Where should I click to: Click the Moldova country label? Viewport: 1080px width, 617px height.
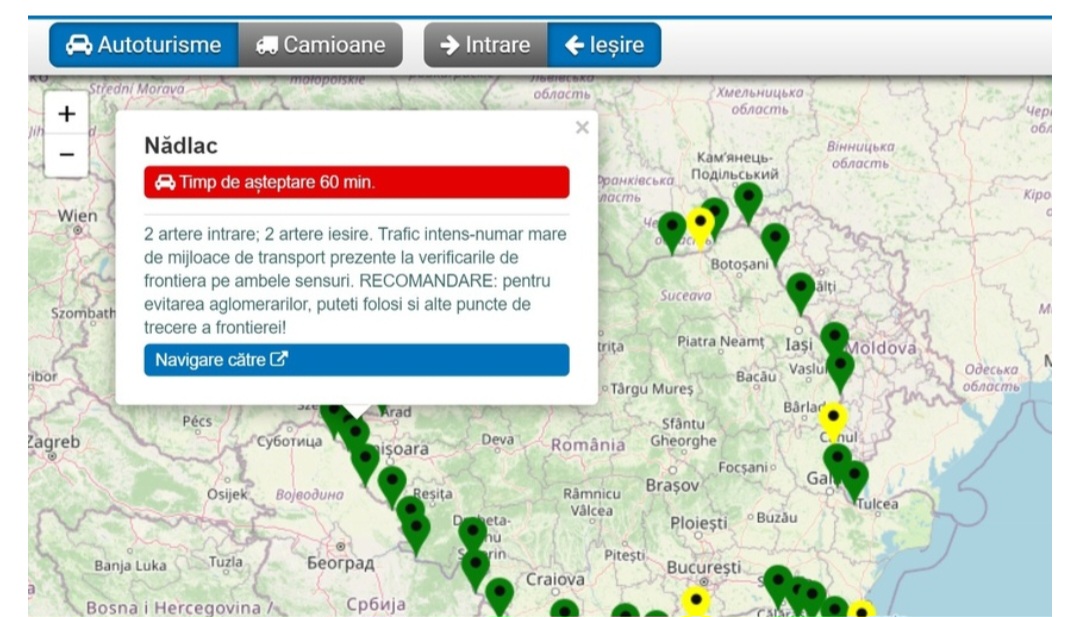[x=882, y=348]
